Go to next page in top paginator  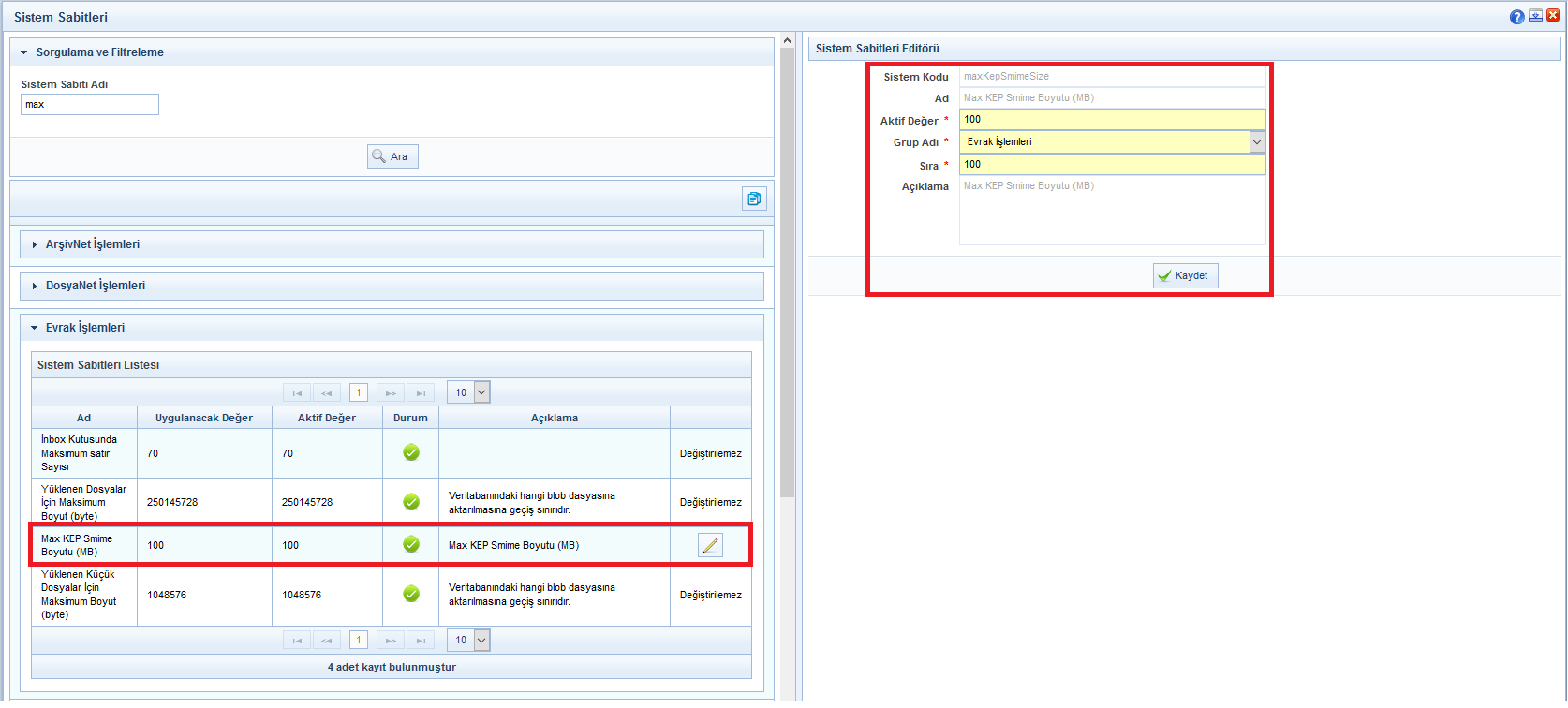[x=391, y=393]
